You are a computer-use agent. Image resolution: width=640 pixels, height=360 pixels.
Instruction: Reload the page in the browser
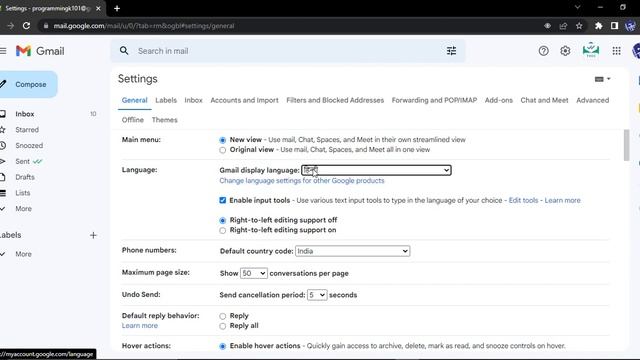(27, 26)
